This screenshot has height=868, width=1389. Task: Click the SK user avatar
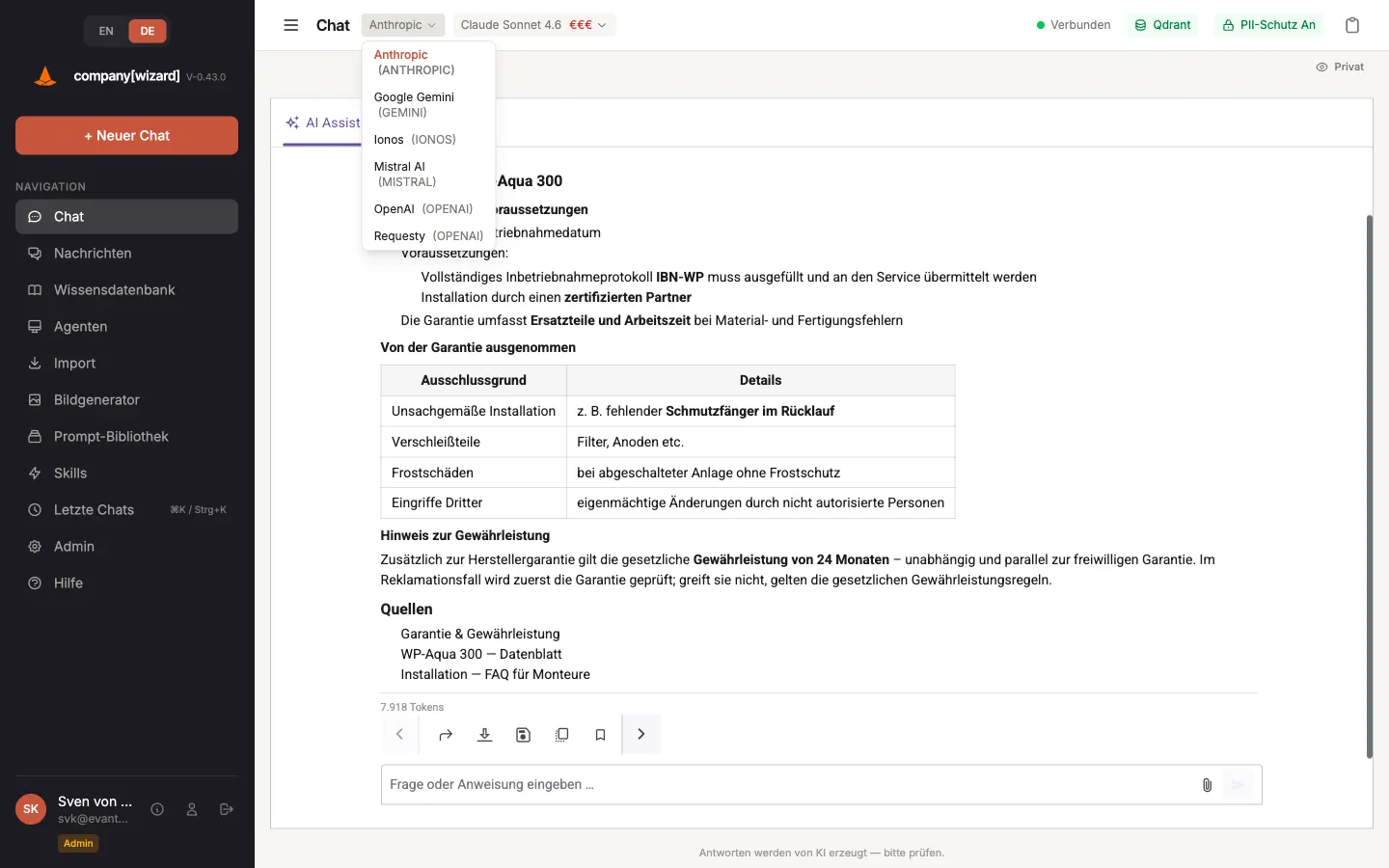[31, 809]
